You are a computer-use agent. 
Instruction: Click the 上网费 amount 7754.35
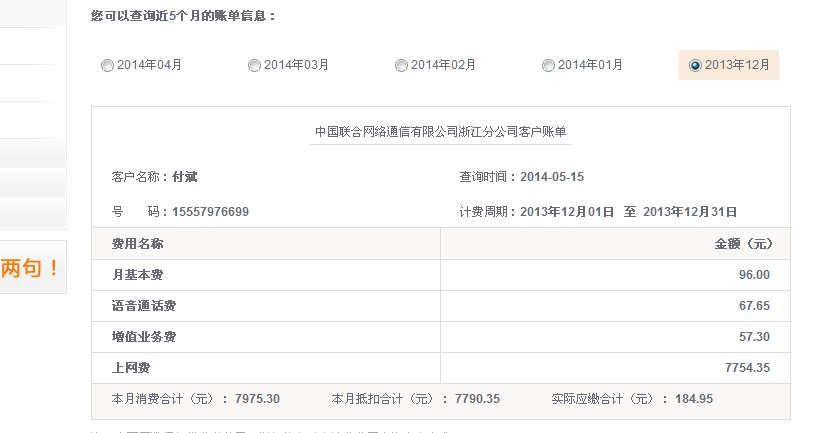tap(747, 368)
